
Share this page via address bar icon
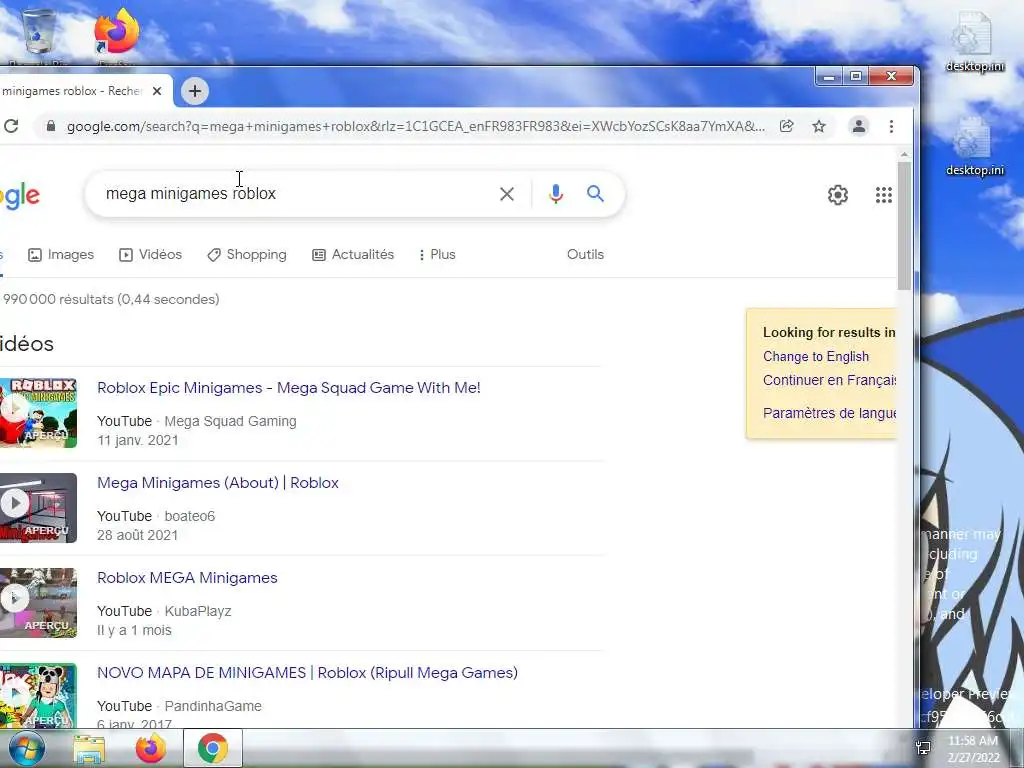[787, 126]
